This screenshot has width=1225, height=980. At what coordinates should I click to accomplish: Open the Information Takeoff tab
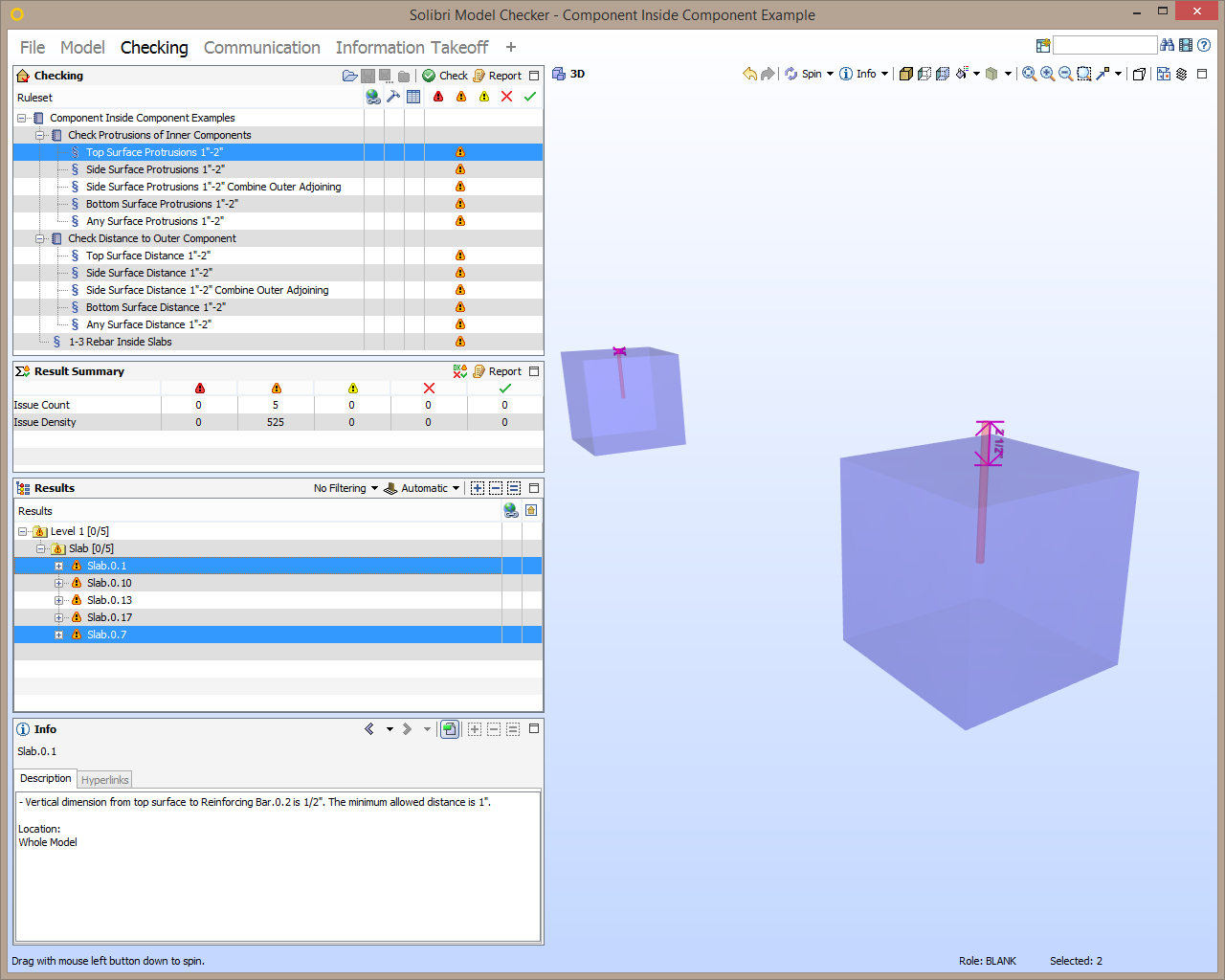412,48
